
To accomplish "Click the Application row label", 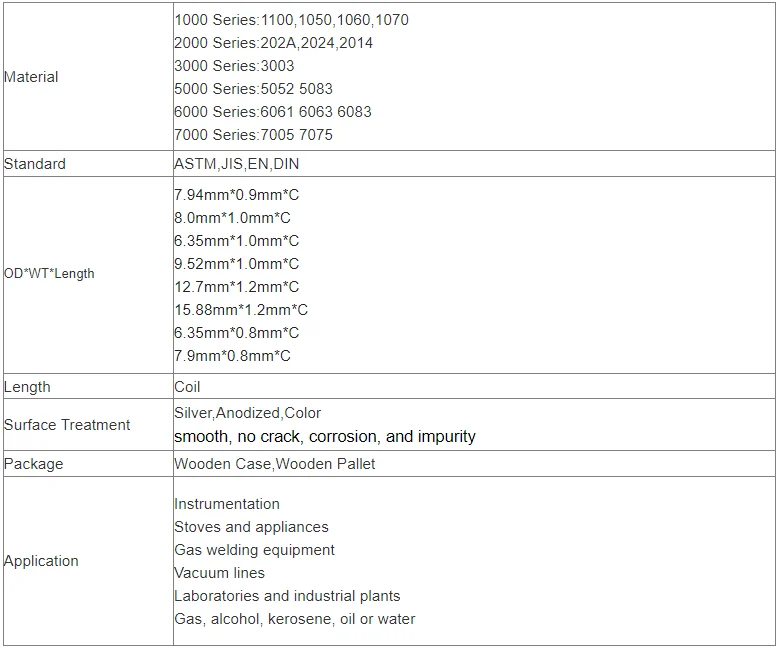I will click(x=41, y=561).
